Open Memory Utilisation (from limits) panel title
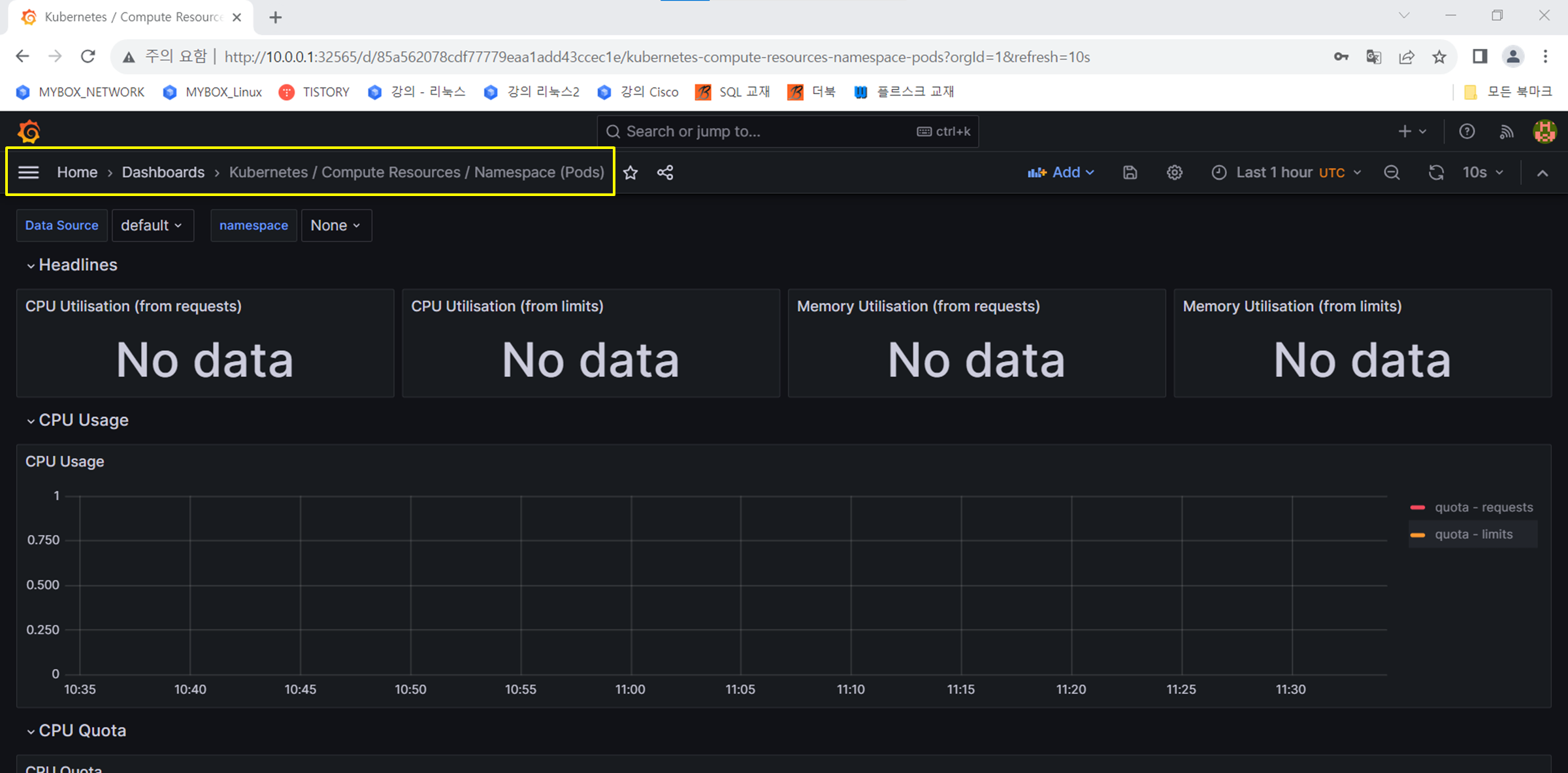The height and width of the screenshot is (773, 1568). click(1292, 306)
